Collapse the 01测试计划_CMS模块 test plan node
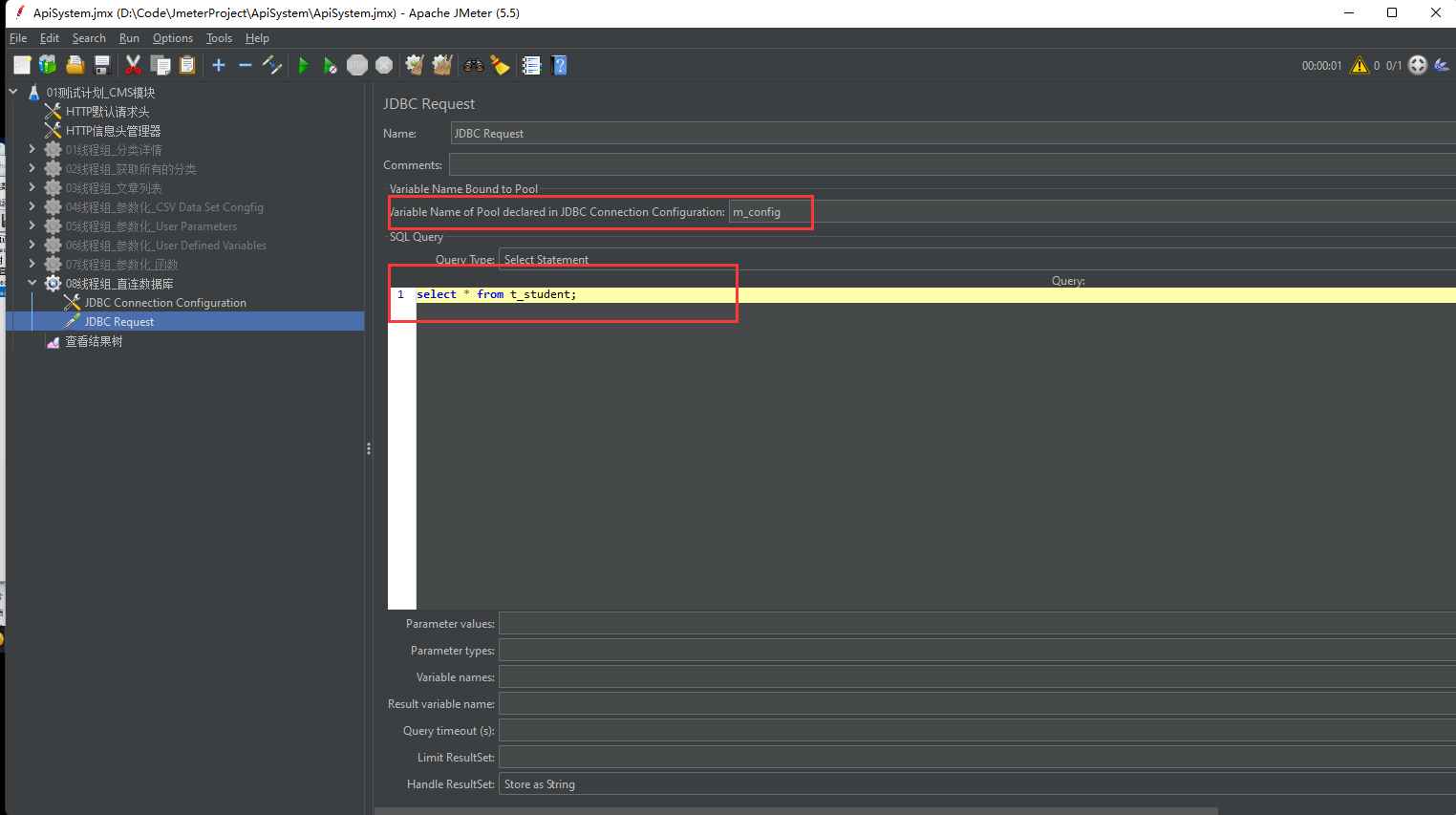The image size is (1456, 815). tap(13, 92)
